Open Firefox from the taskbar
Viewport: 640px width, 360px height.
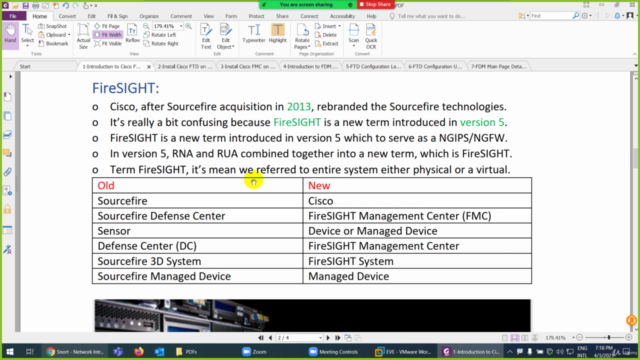[139, 351]
